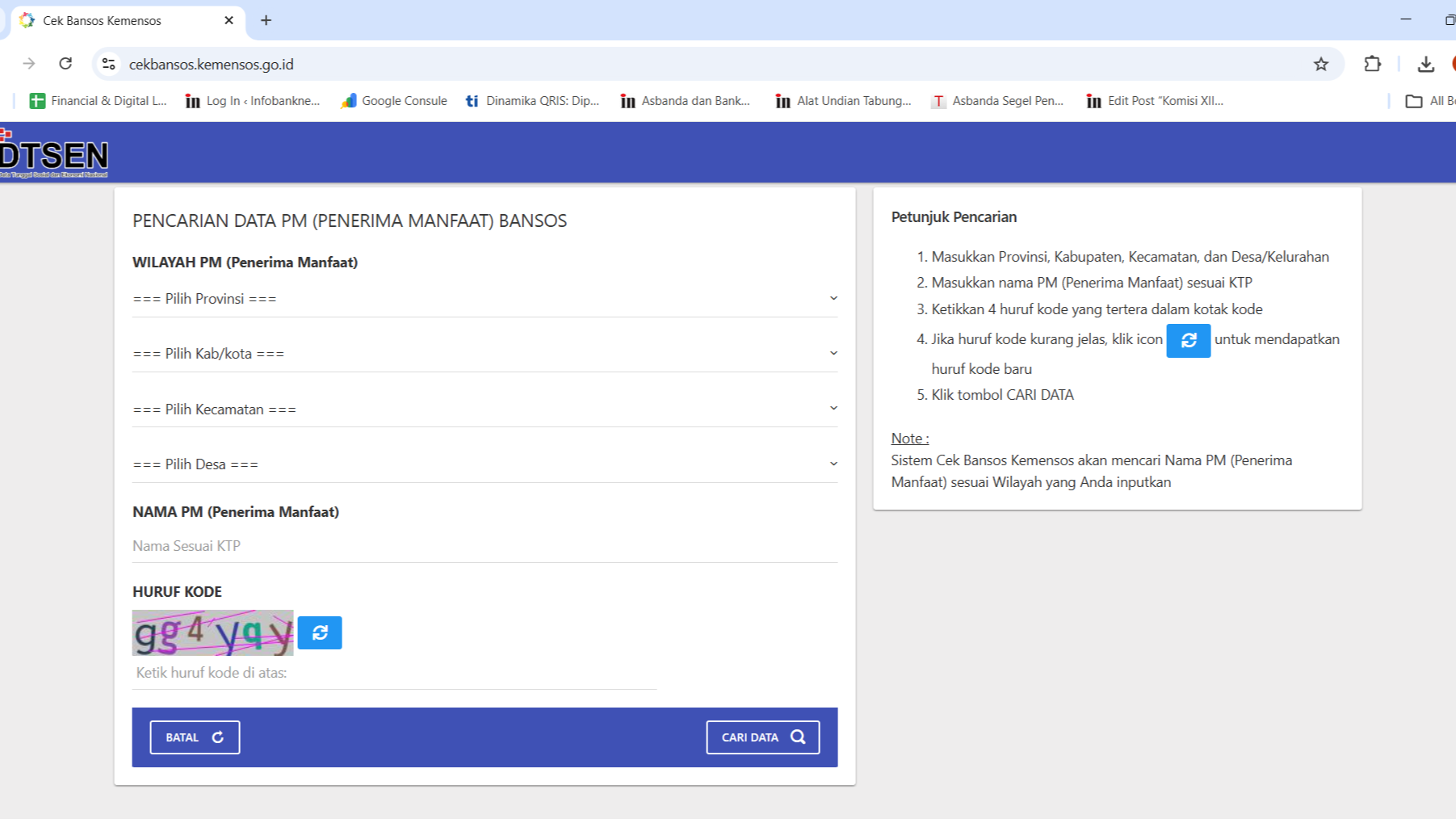1456x819 pixels.
Task: Open the Google Consule bookmark
Action: 394,101
